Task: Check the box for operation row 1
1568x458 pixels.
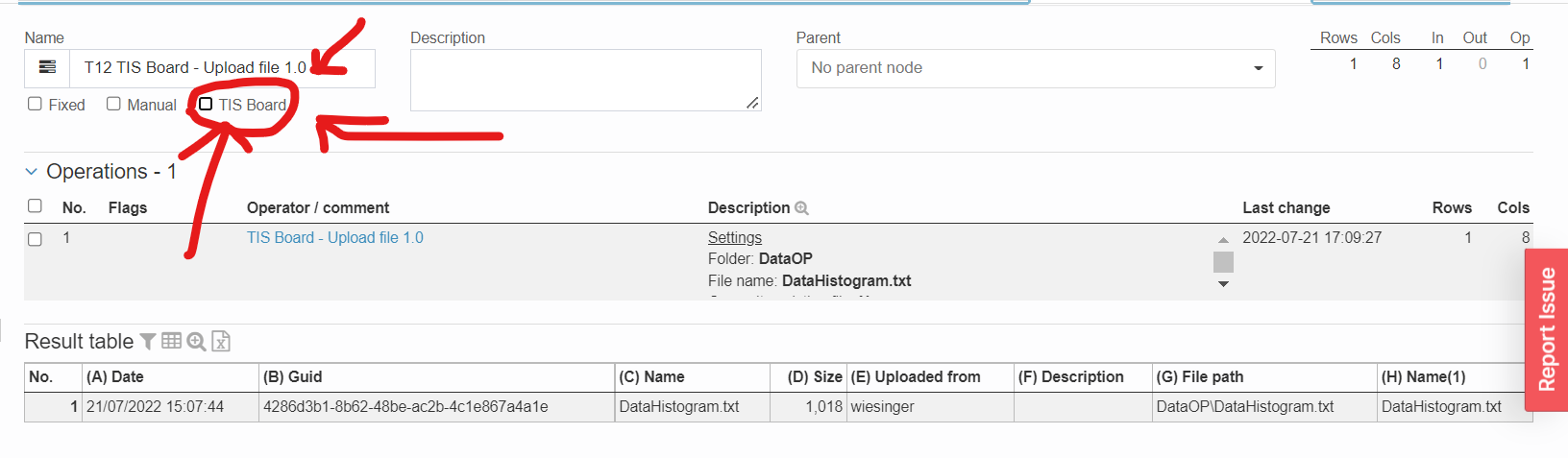Action: (x=35, y=239)
